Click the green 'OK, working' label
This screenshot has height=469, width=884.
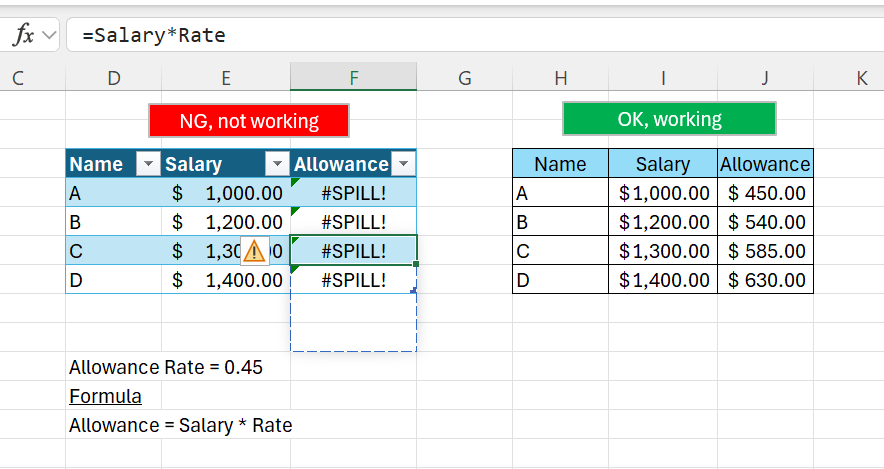tap(669, 118)
